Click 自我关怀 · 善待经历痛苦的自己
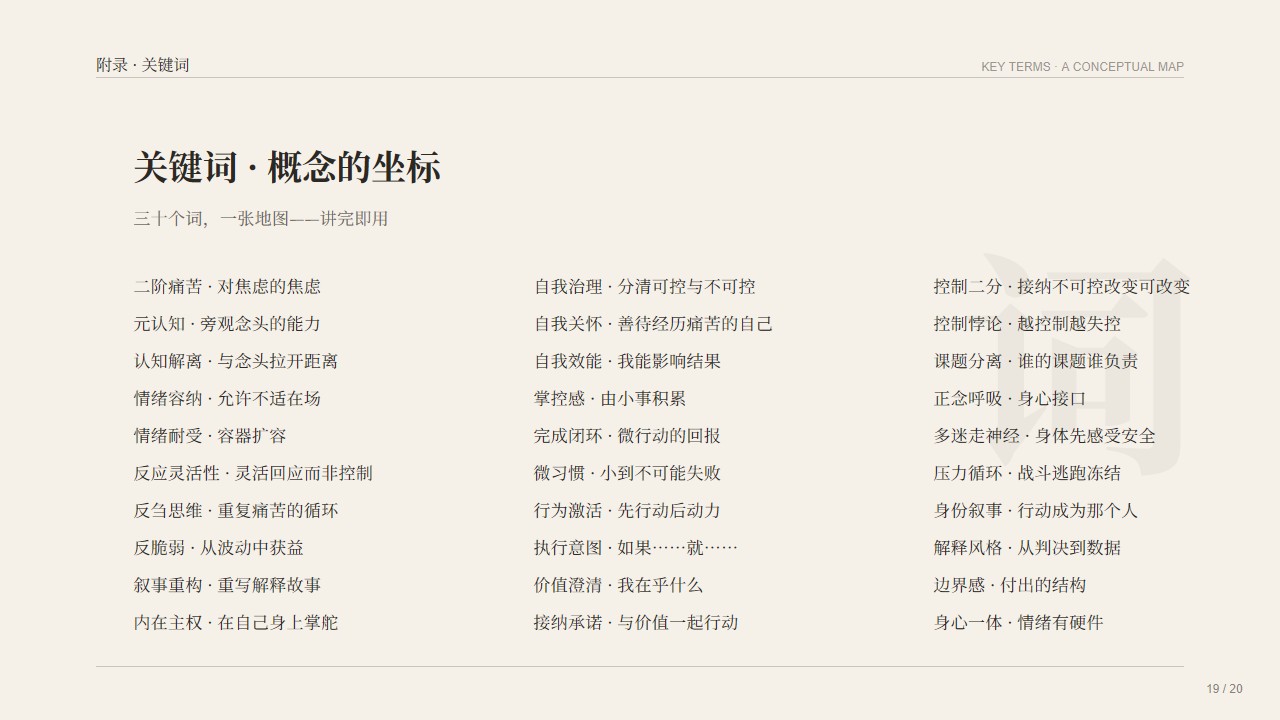This screenshot has width=1280, height=720. click(653, 324)
